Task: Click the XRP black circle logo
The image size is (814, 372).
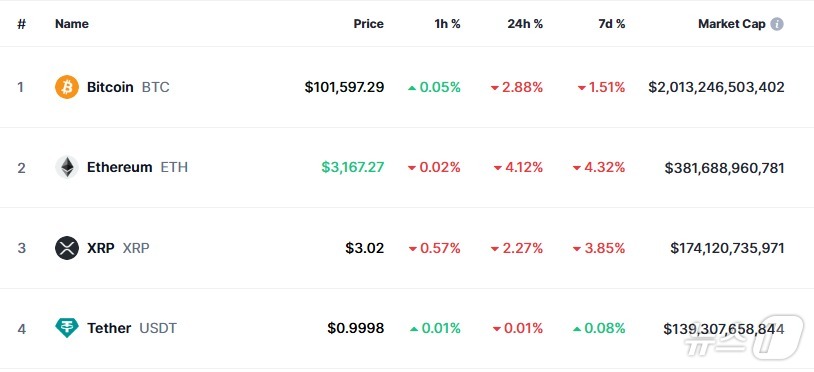Action: point(67,248)
